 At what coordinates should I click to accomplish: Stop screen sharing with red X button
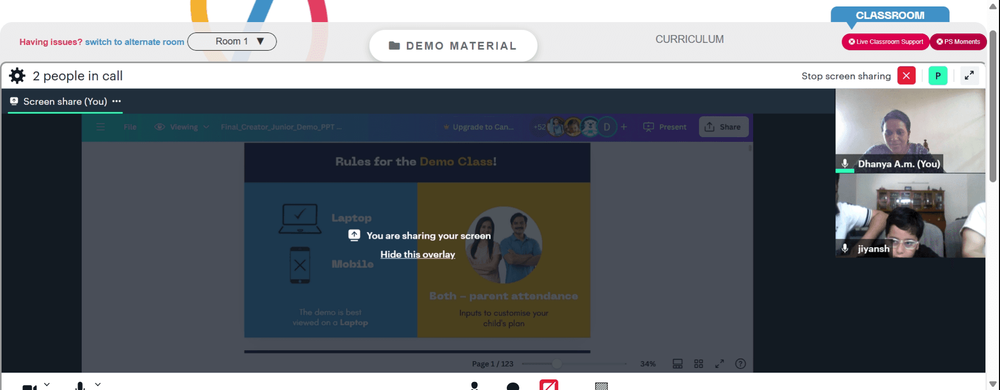point(906,75)
